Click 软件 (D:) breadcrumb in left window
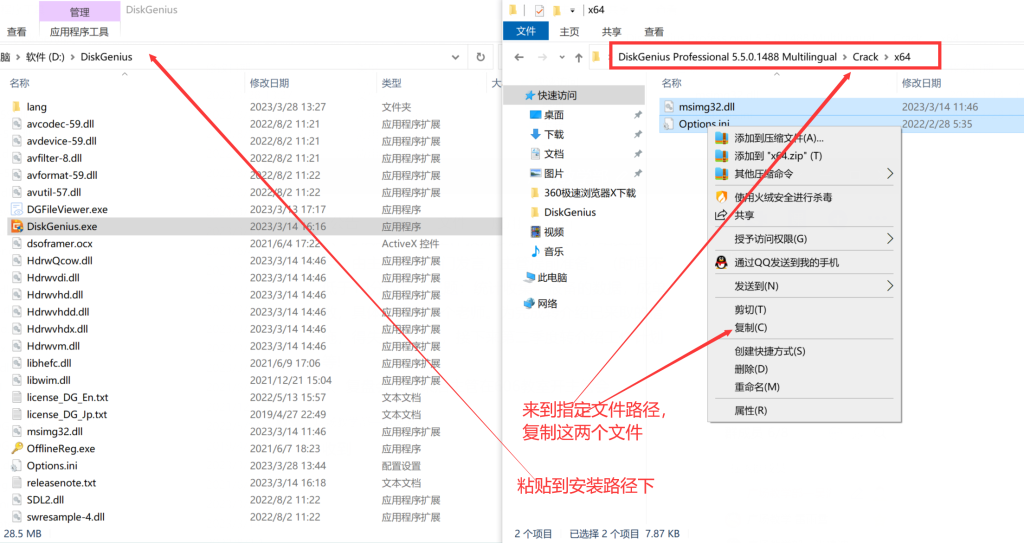 [x=45, y=57]
